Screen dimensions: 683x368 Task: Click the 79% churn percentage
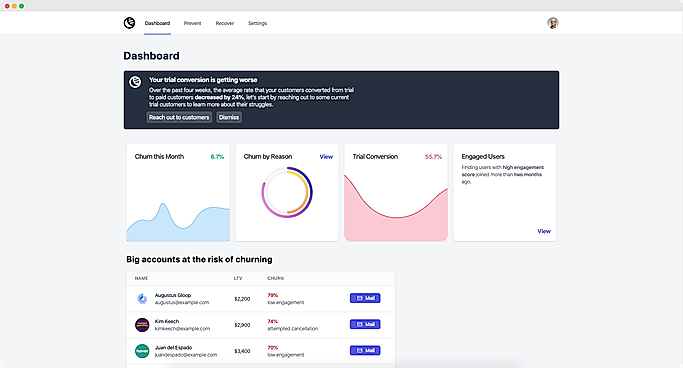[x=273, y=295]
